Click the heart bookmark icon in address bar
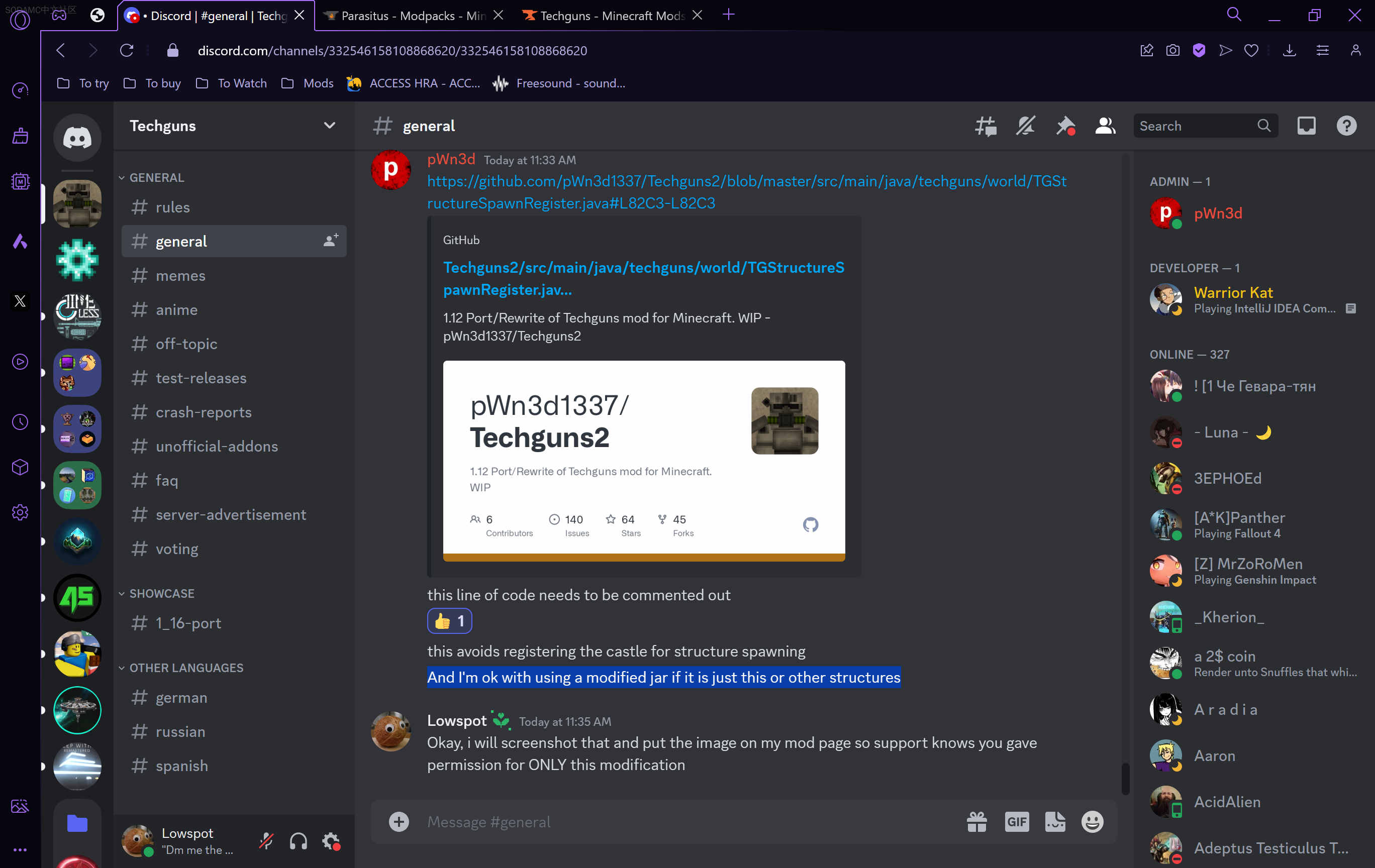Viewport: 1375px width, 868px height. point(1251,50)
